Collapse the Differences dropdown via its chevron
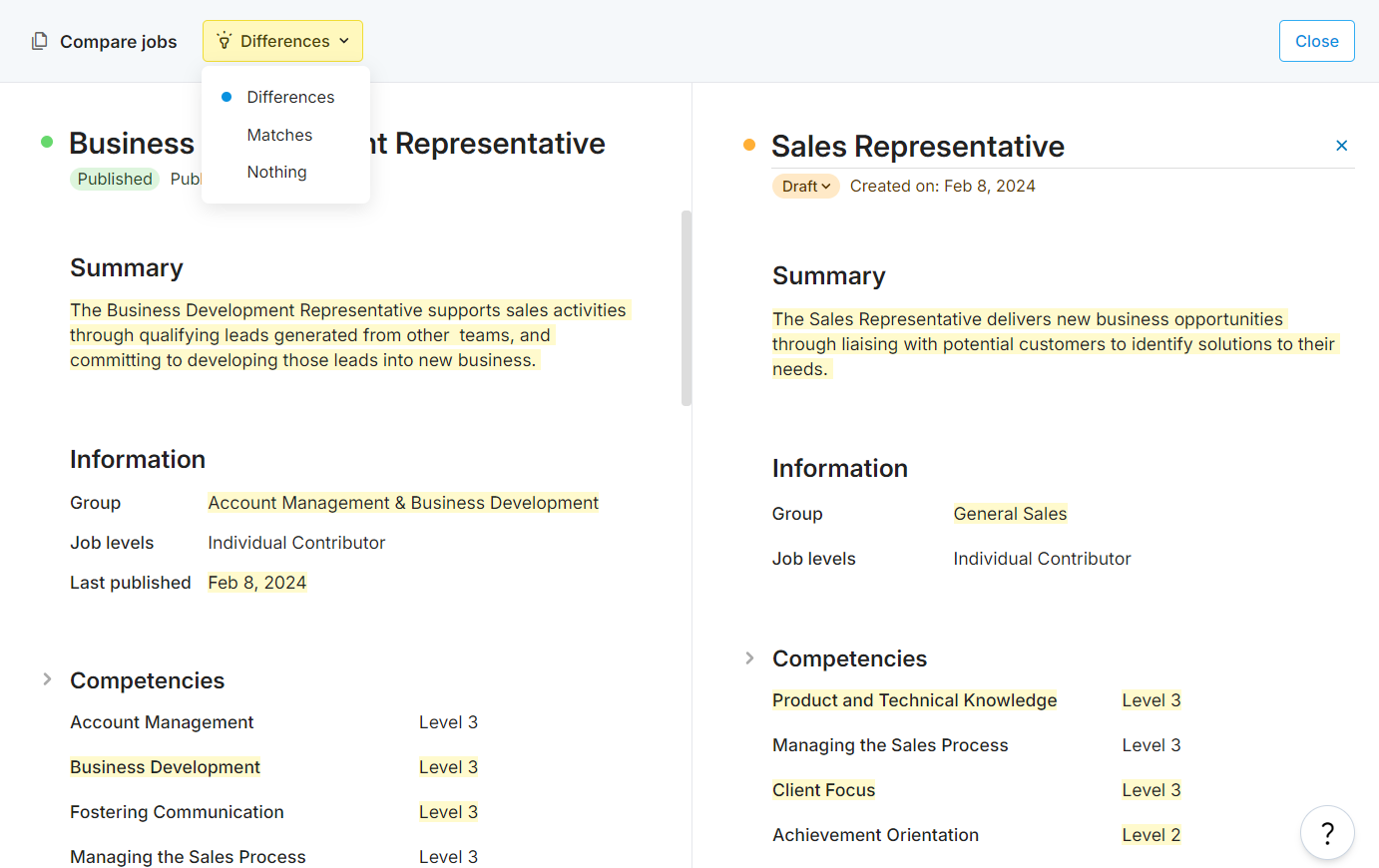 343,41
